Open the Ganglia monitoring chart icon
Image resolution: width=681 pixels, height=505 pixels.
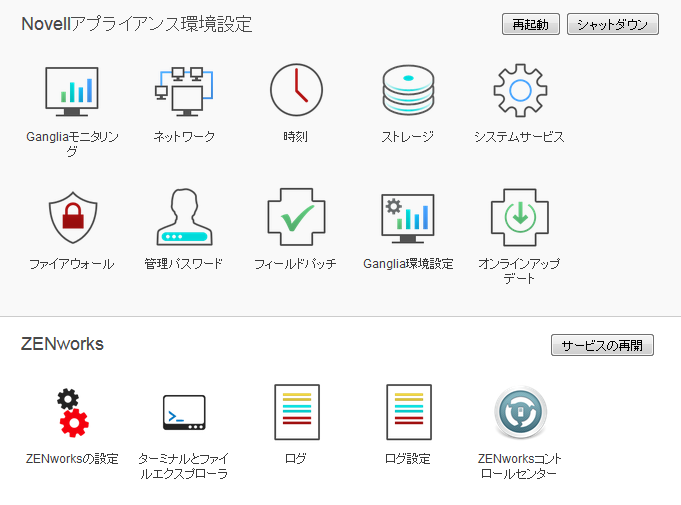point(72,91)
